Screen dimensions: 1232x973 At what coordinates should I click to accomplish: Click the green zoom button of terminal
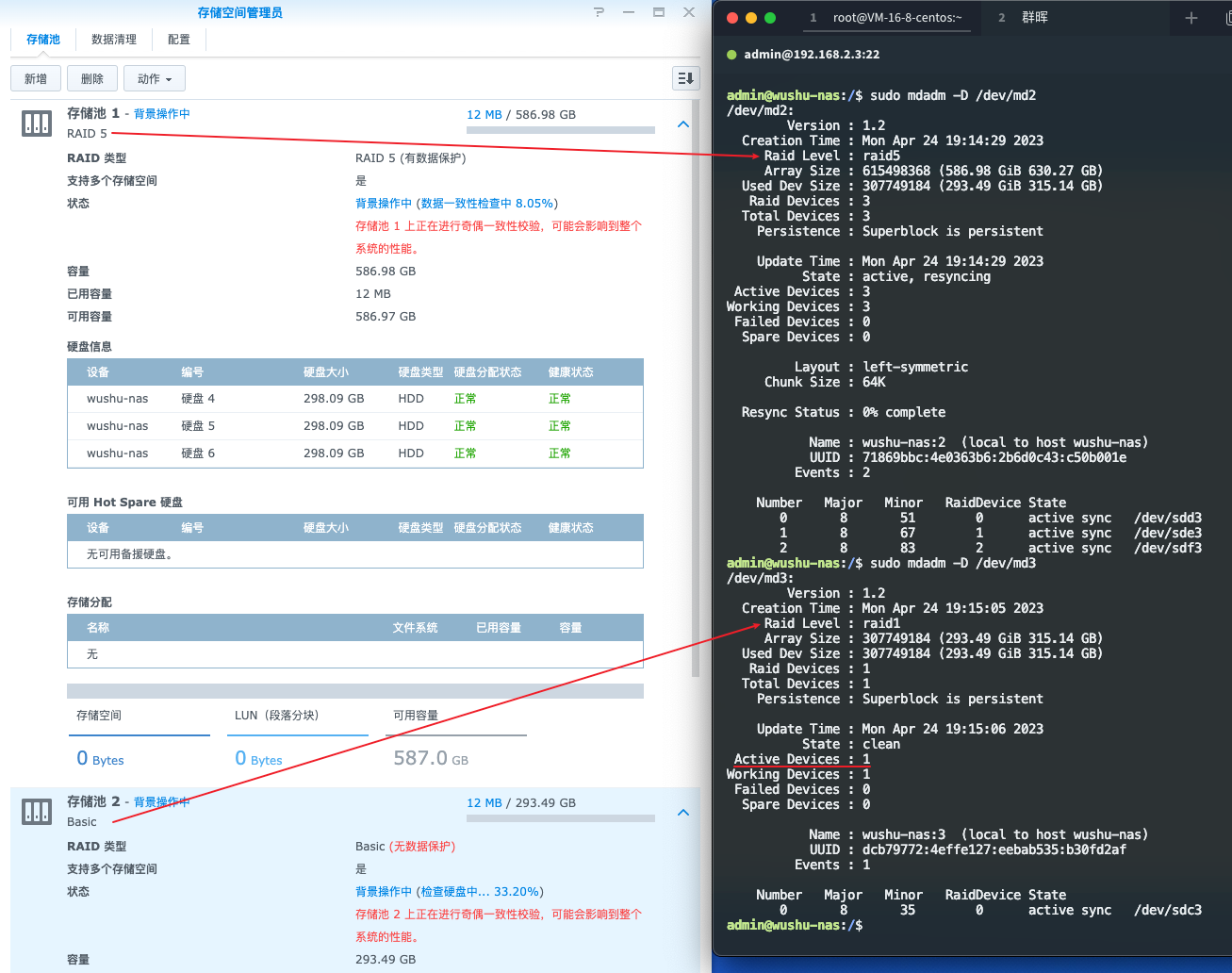click(770, 18)
